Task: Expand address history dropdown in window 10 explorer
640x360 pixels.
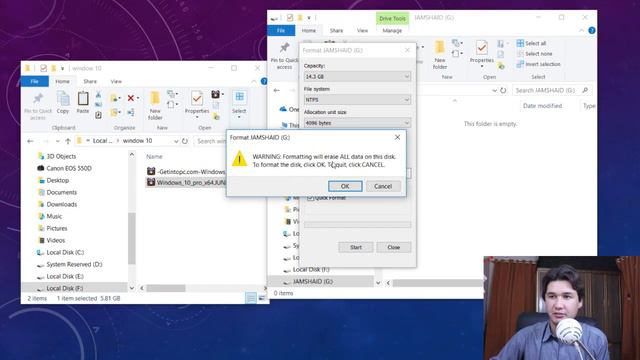Action: click(176, 141)
